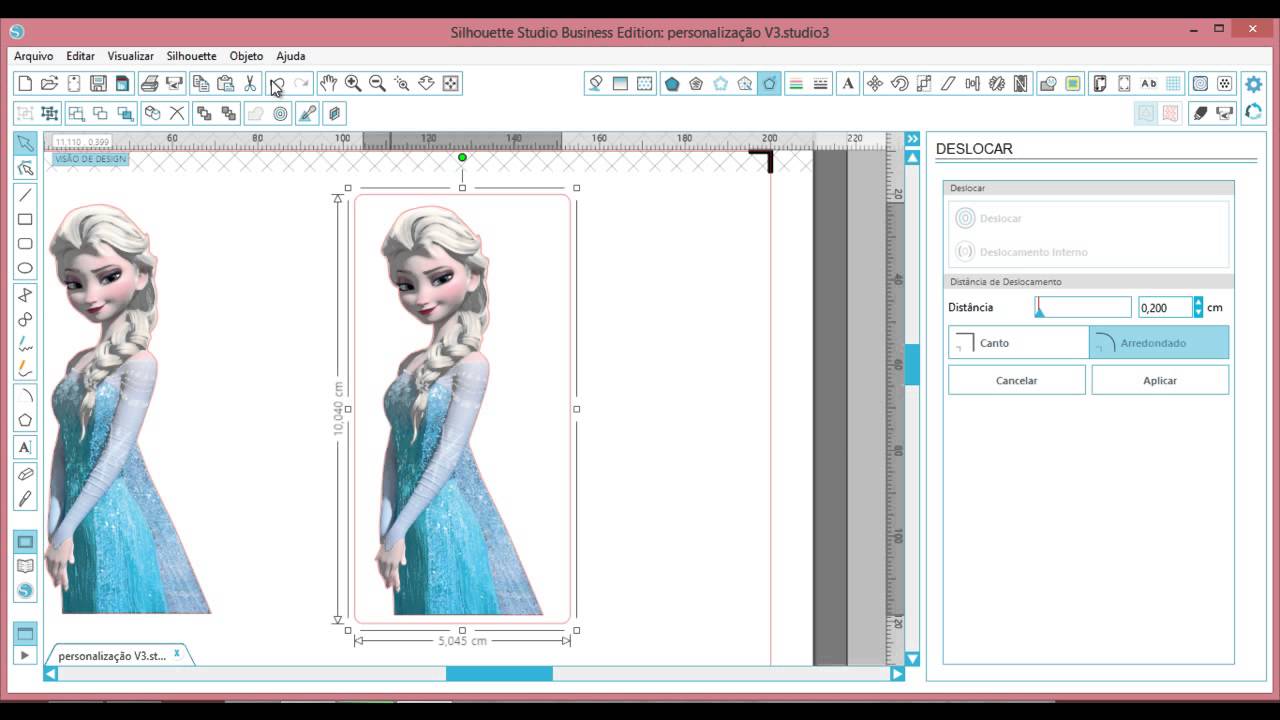Click the New document icon

(x=25, y=84)
